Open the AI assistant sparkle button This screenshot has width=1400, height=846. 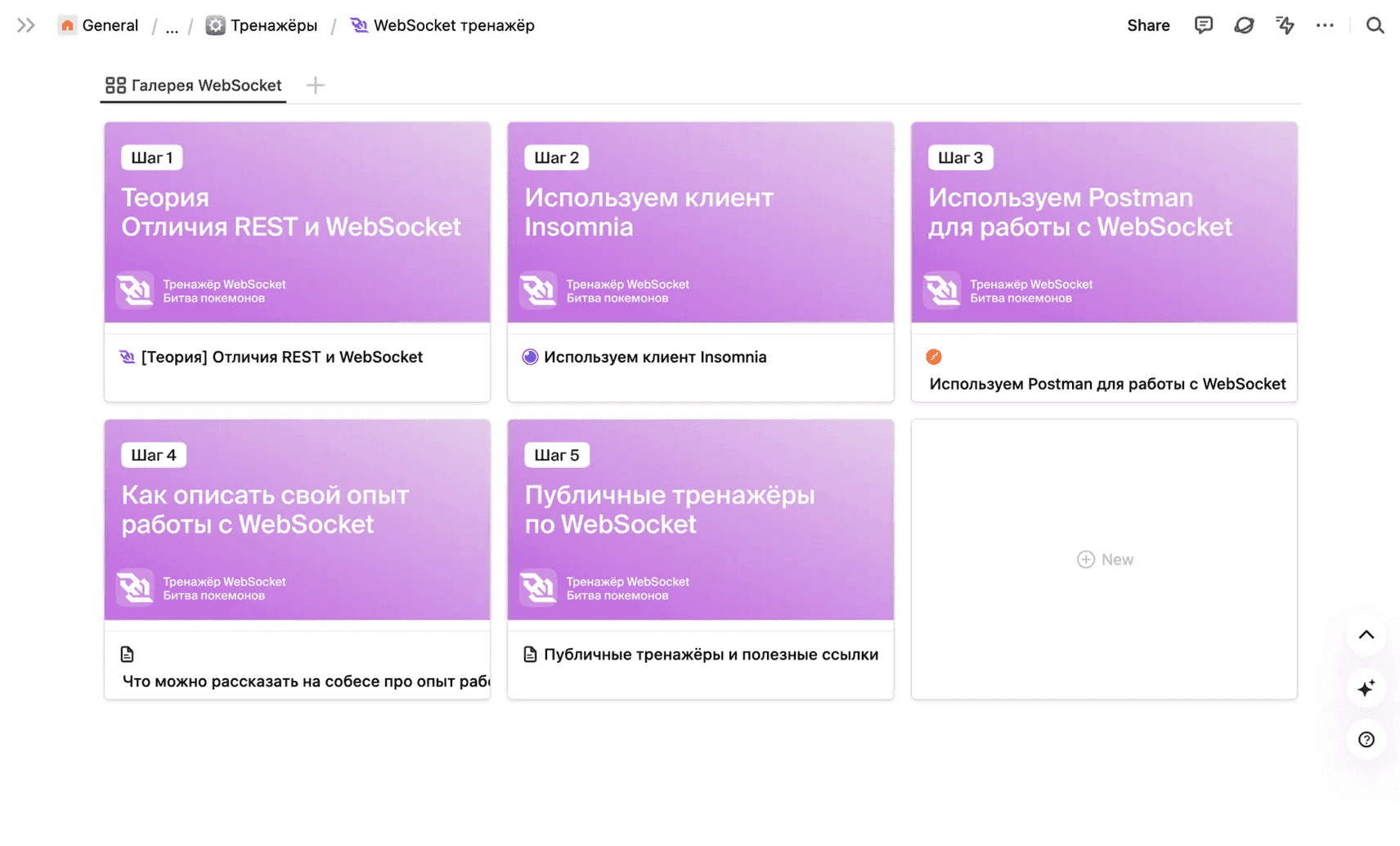coord(1366,688)
